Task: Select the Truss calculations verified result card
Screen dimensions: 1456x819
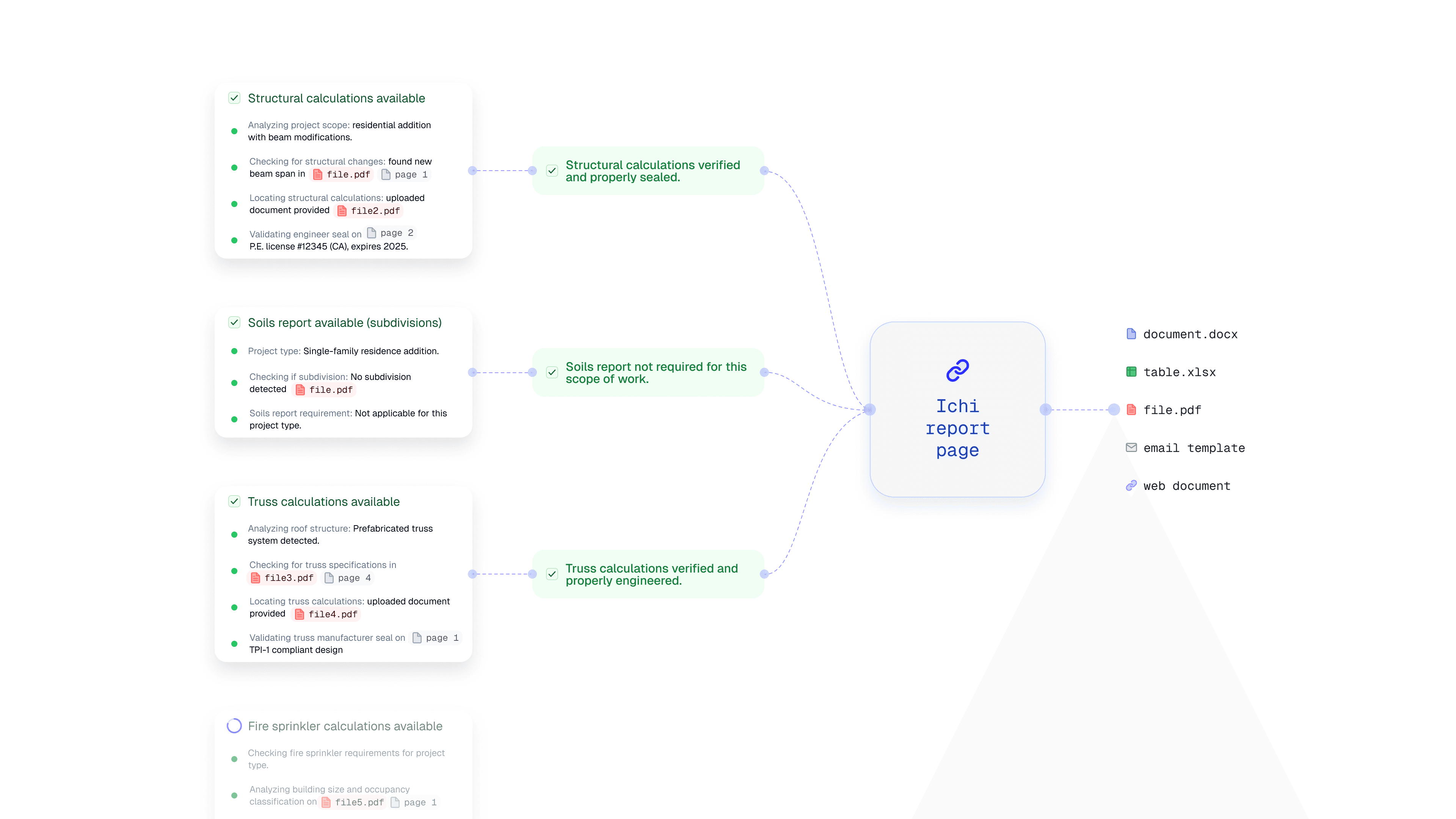Action: (x=651, y=574)
